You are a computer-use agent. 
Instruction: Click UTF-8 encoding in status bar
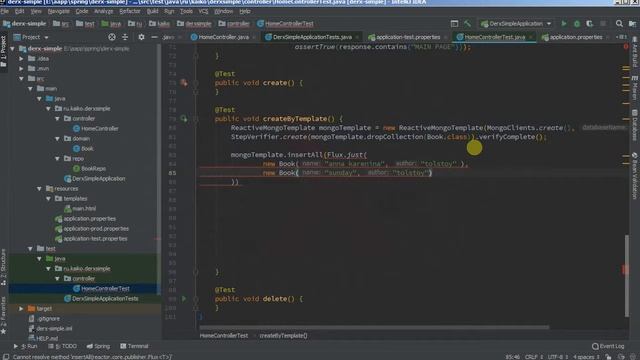click(558, 357)
